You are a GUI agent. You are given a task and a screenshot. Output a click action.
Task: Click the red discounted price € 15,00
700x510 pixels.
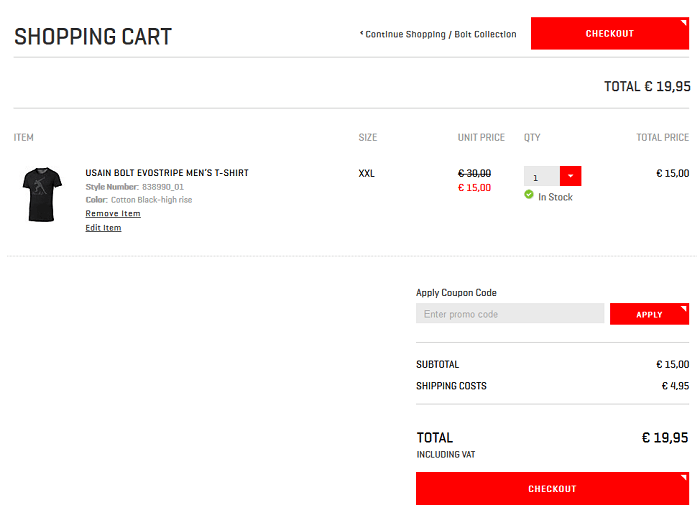(474, 188)
